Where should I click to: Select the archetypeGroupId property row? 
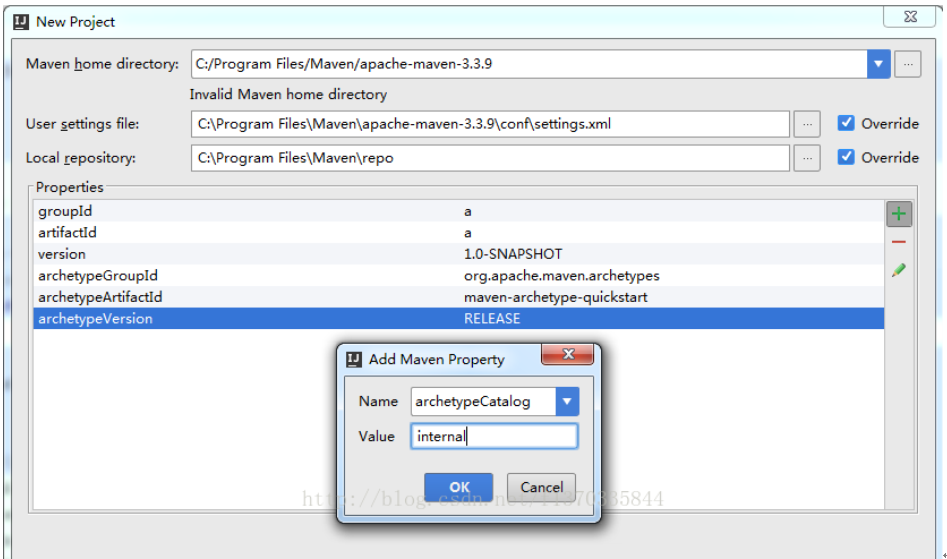tap(458, 276)
